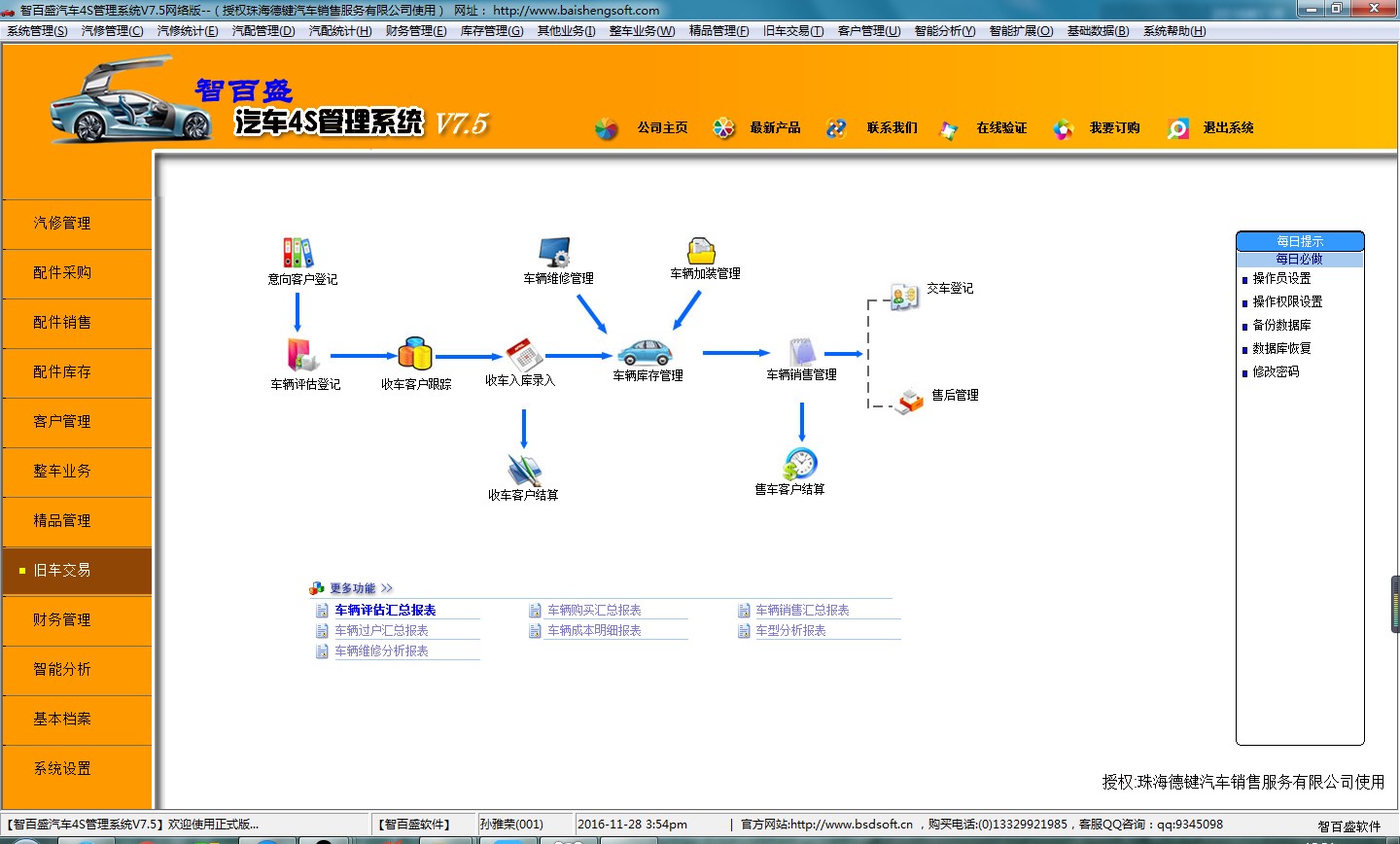1400x844 pixels.
Task: Open the 交车登记 icon
Action: click(x=904, y=297)
